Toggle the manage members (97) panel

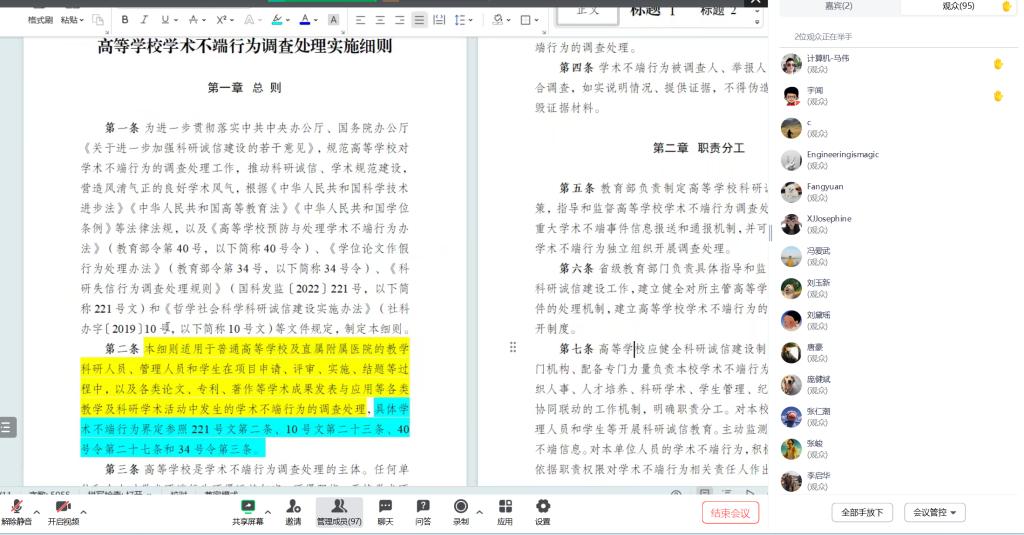coord(339,512)
